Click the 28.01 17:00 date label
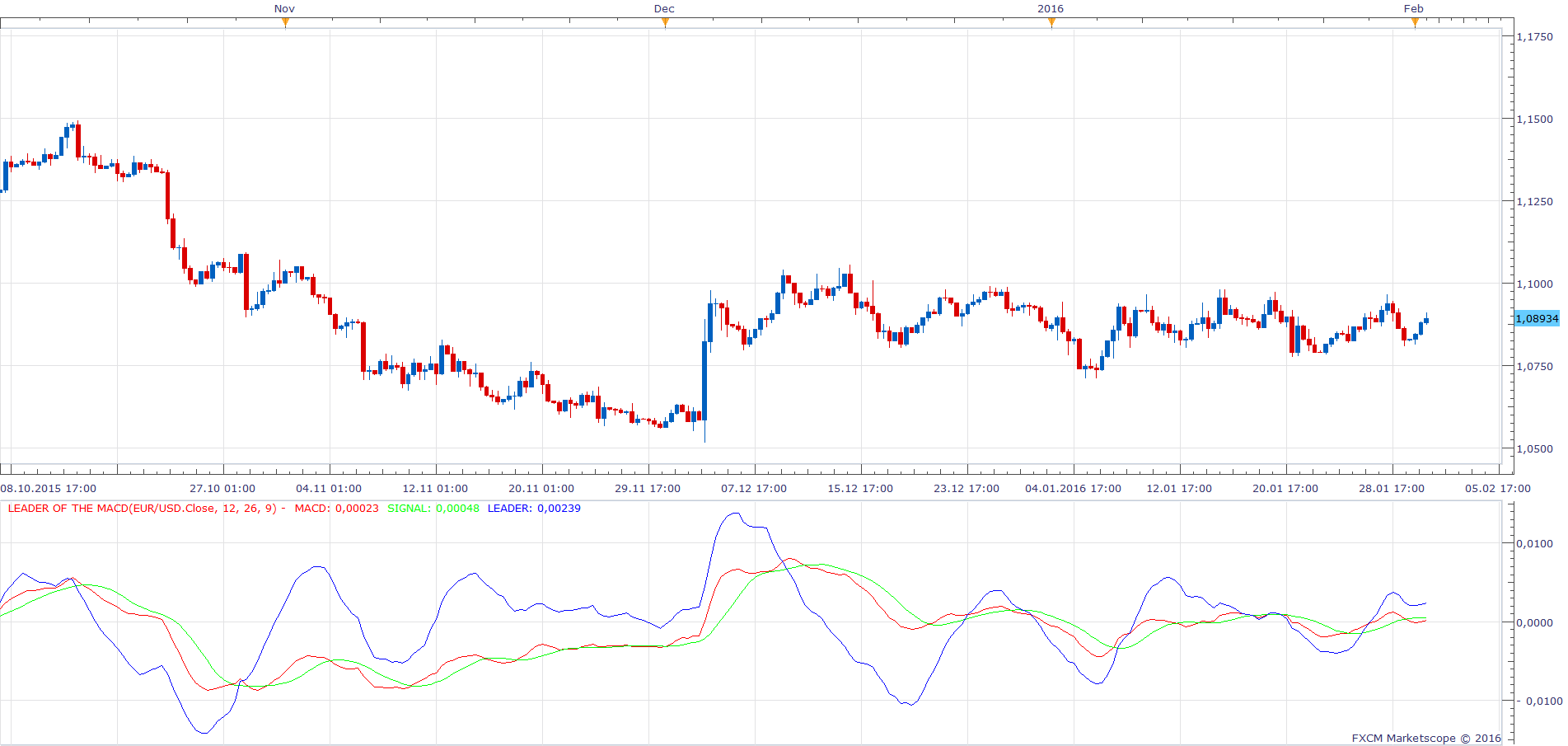Screen dimensions: 1568x746 pos(1392,488)
